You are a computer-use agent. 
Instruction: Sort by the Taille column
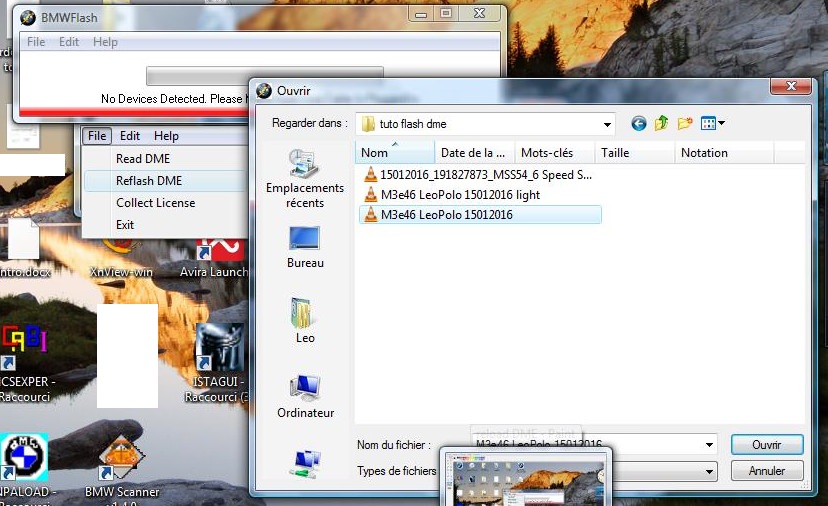pos(635,153)
